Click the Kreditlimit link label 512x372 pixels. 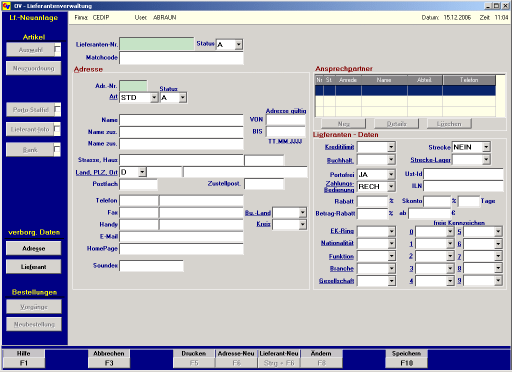pos(339,147)
